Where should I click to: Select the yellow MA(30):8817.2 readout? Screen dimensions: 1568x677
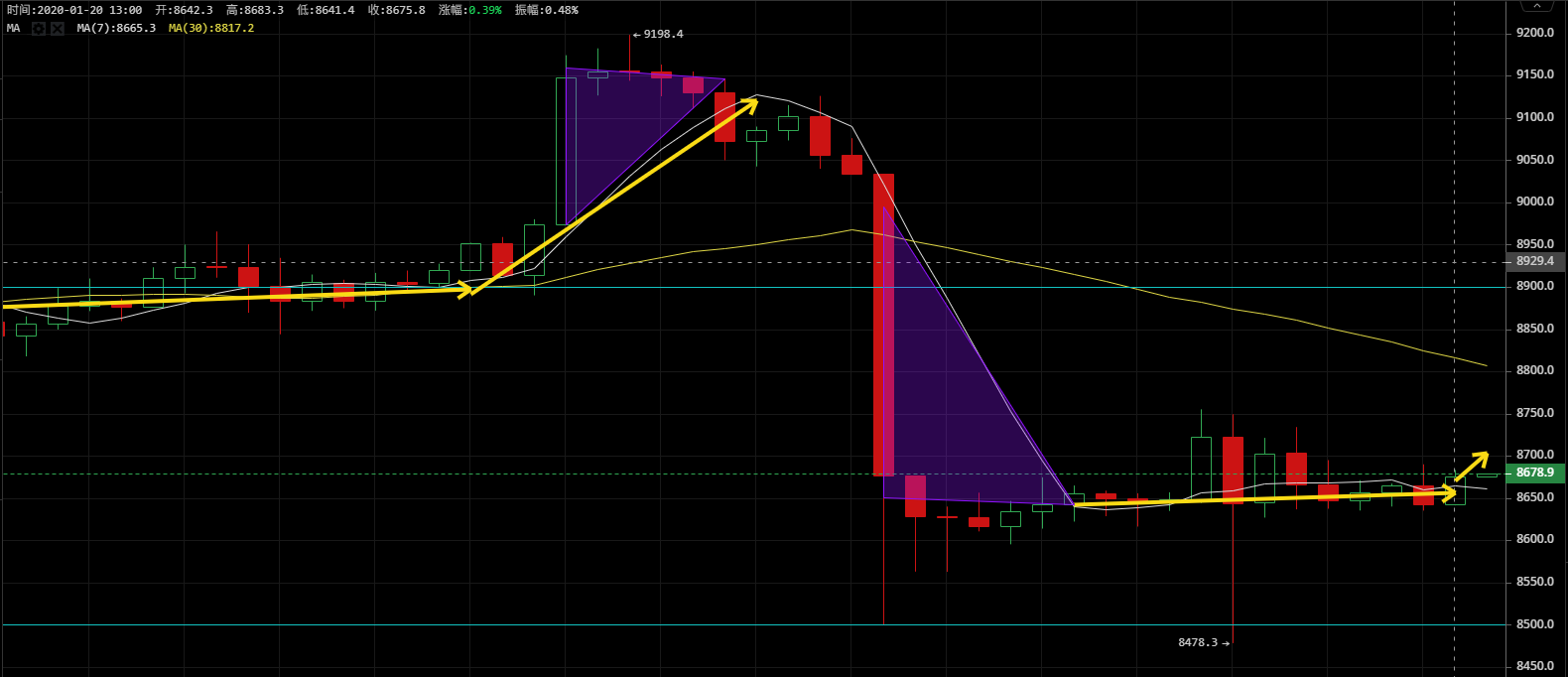pos(211,29)
